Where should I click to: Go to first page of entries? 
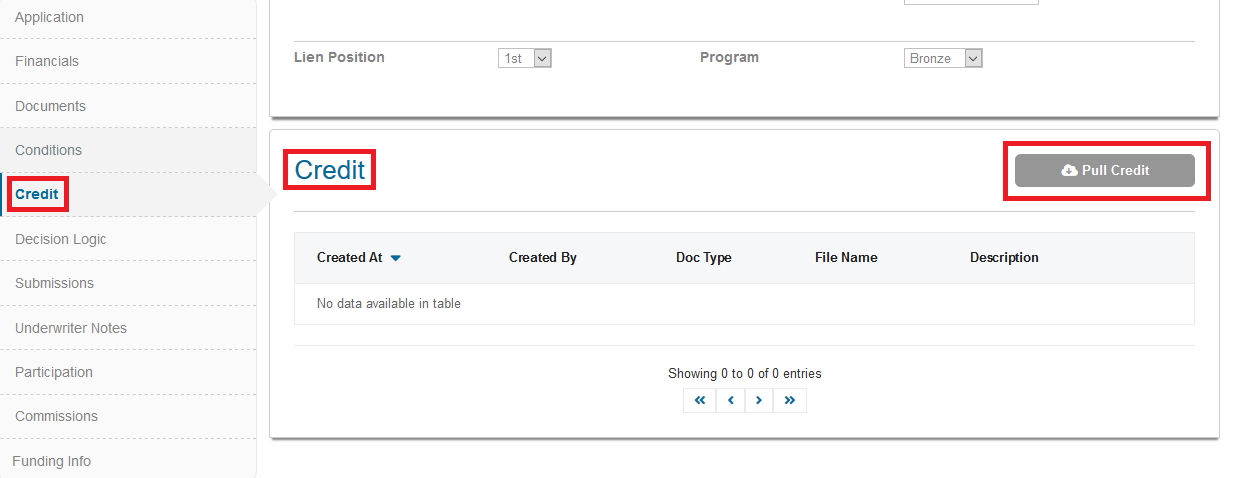700,400
